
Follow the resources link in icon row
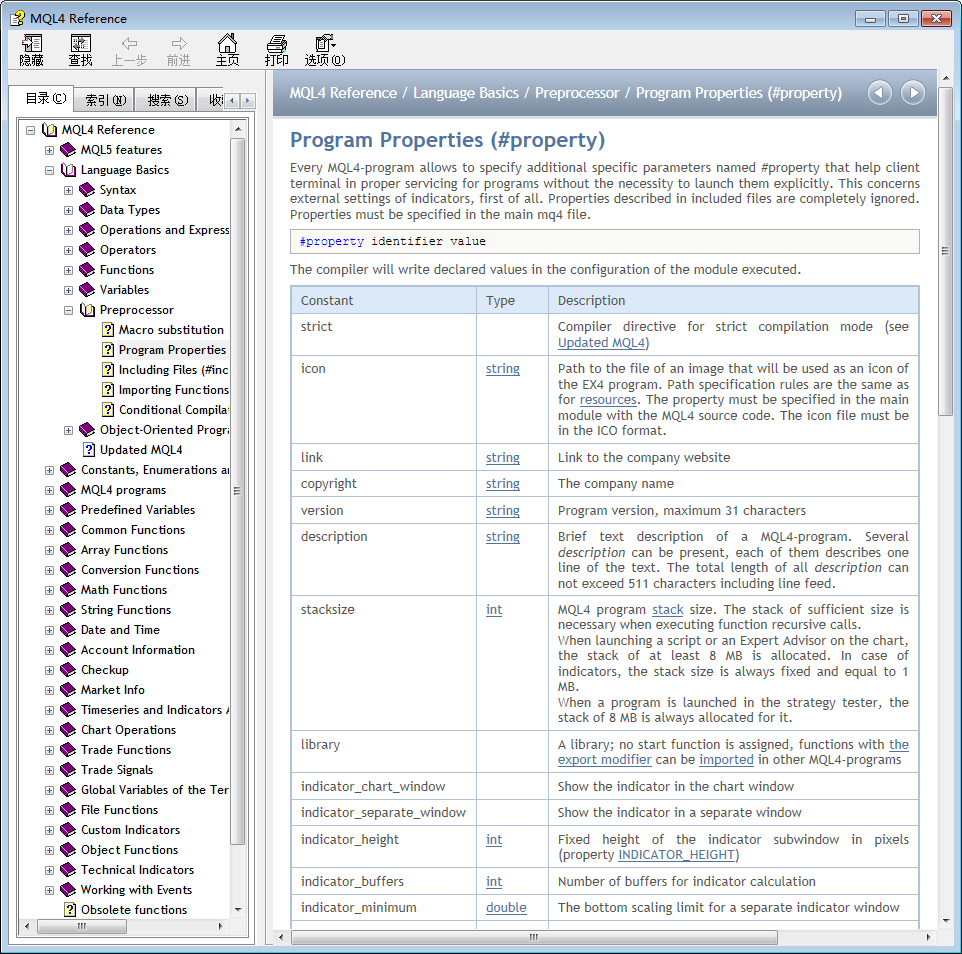[608, 400]
